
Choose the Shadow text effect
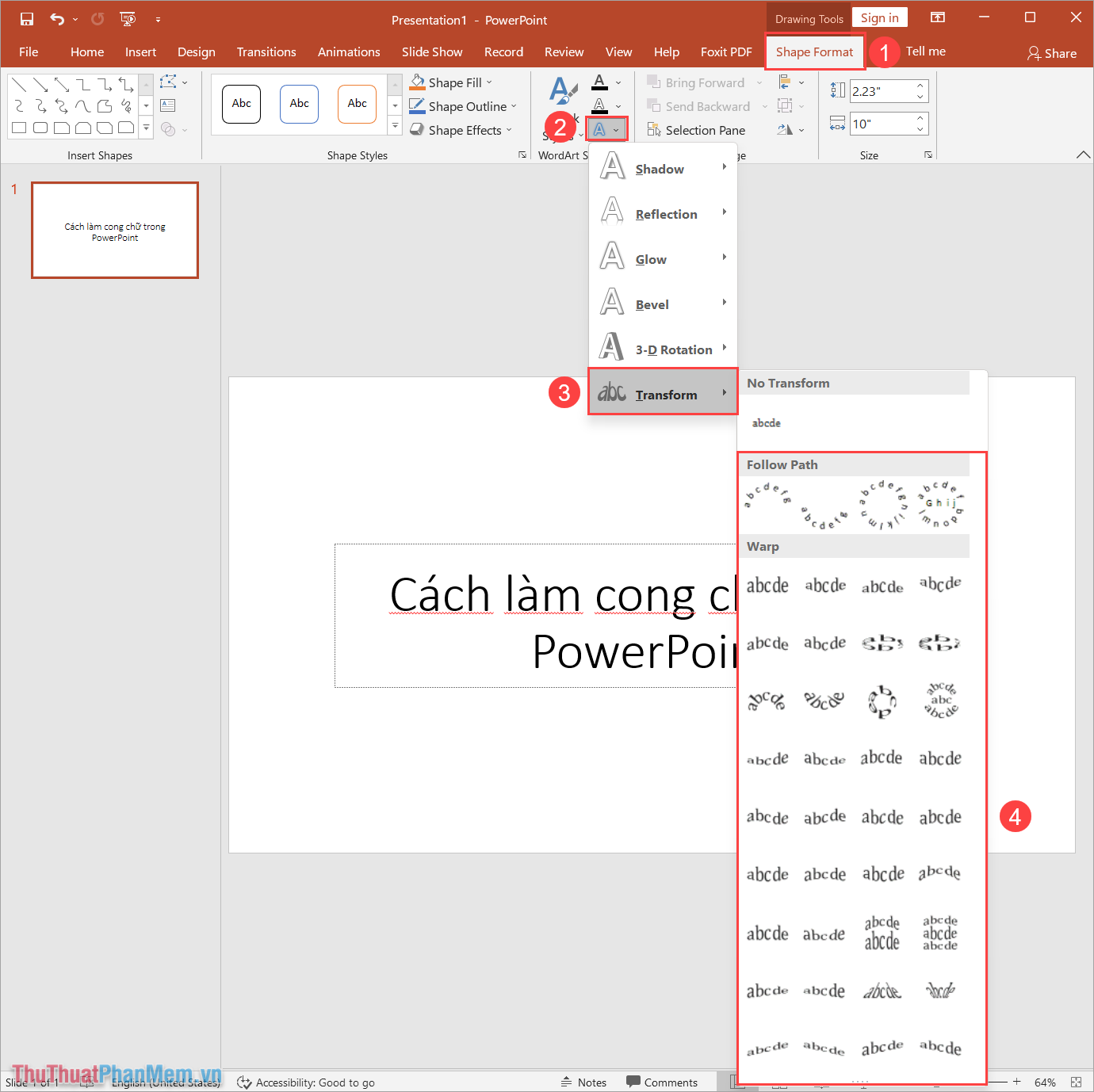pos(659,168)
